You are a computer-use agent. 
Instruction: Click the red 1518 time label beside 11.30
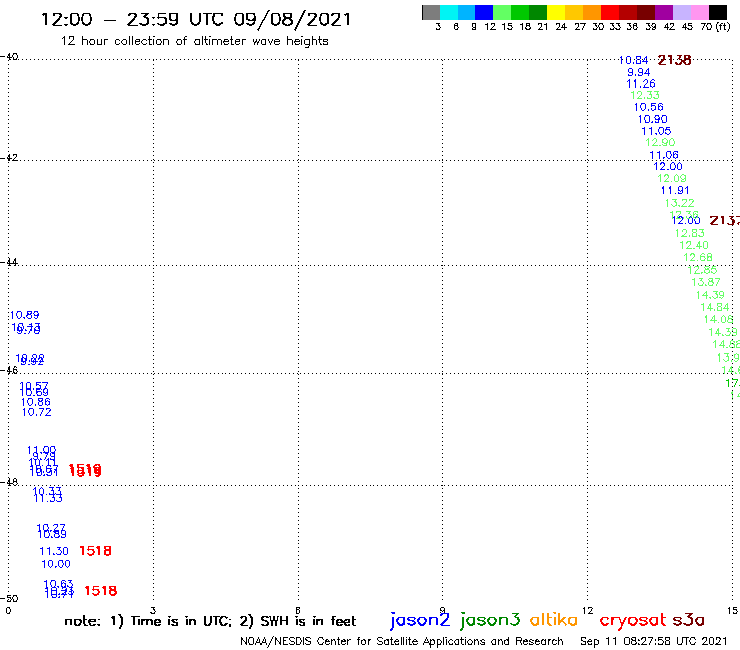[x=95, y=551]
